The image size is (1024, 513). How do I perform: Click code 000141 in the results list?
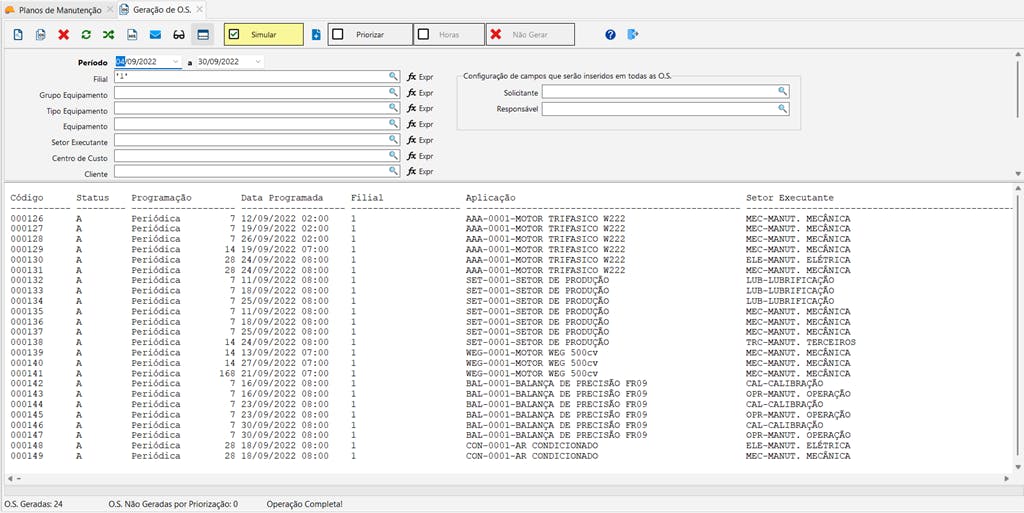click(x=27, y=373)
